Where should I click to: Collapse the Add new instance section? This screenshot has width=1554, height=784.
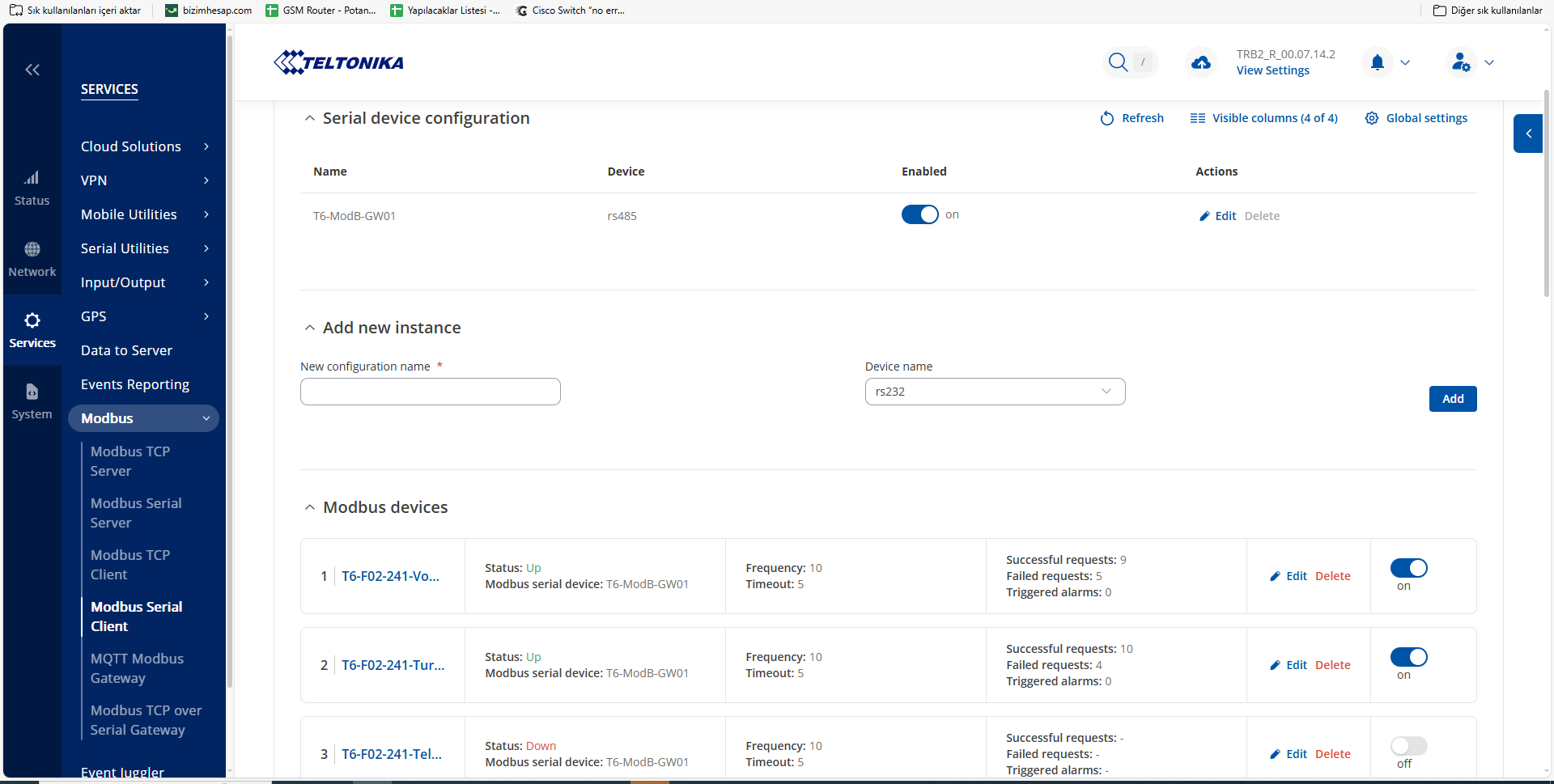point(309,328)
